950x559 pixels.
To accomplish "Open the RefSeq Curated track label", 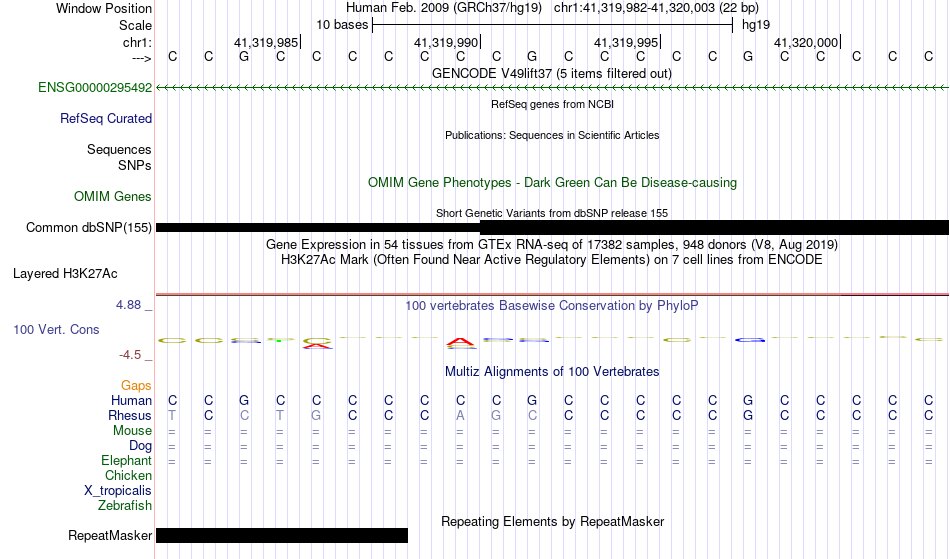I will point(106,118).
